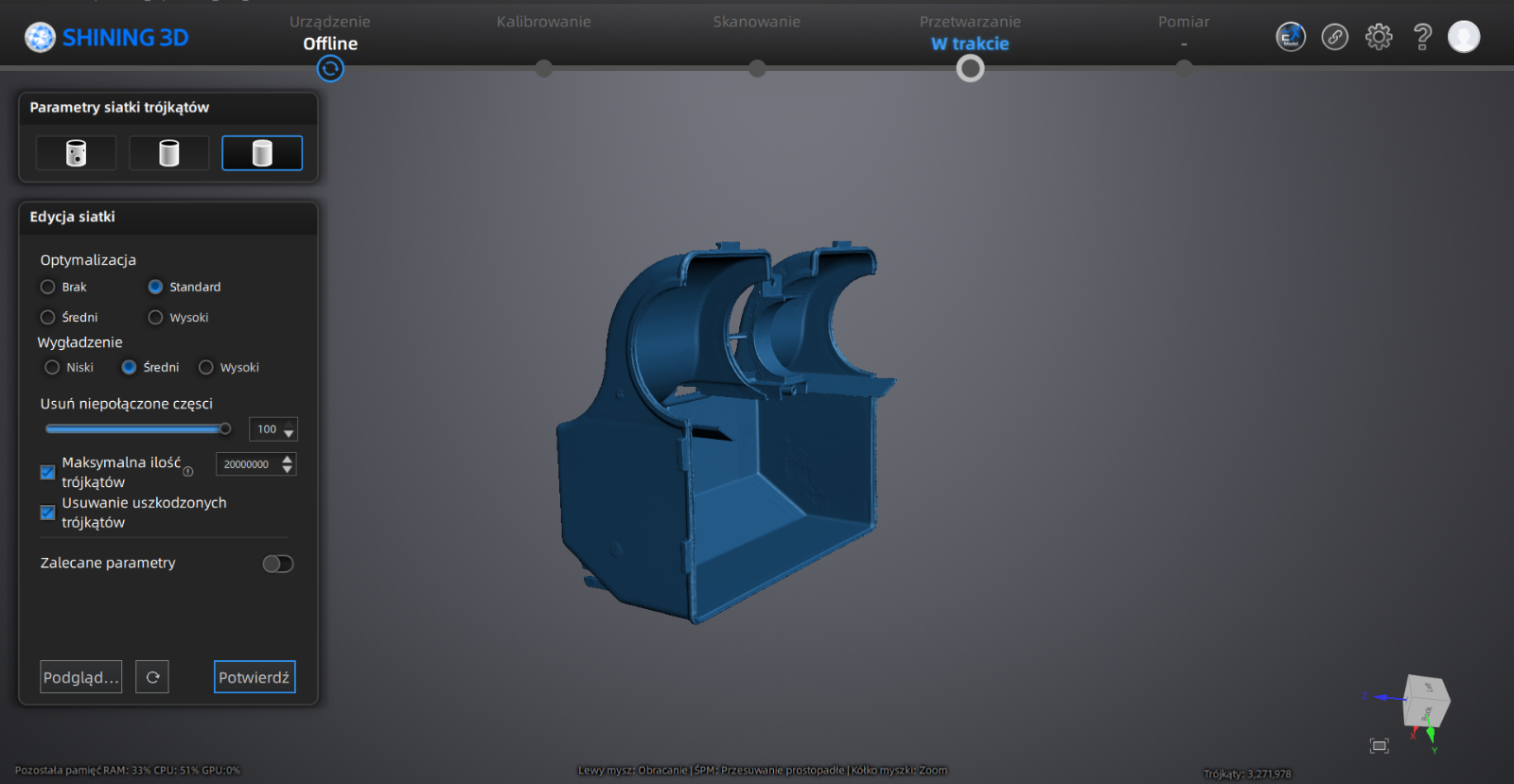This screenshot has width=1514, height=784.
Task: Click the 'Podgląd...' preview button
Action: tap(81, 677)
